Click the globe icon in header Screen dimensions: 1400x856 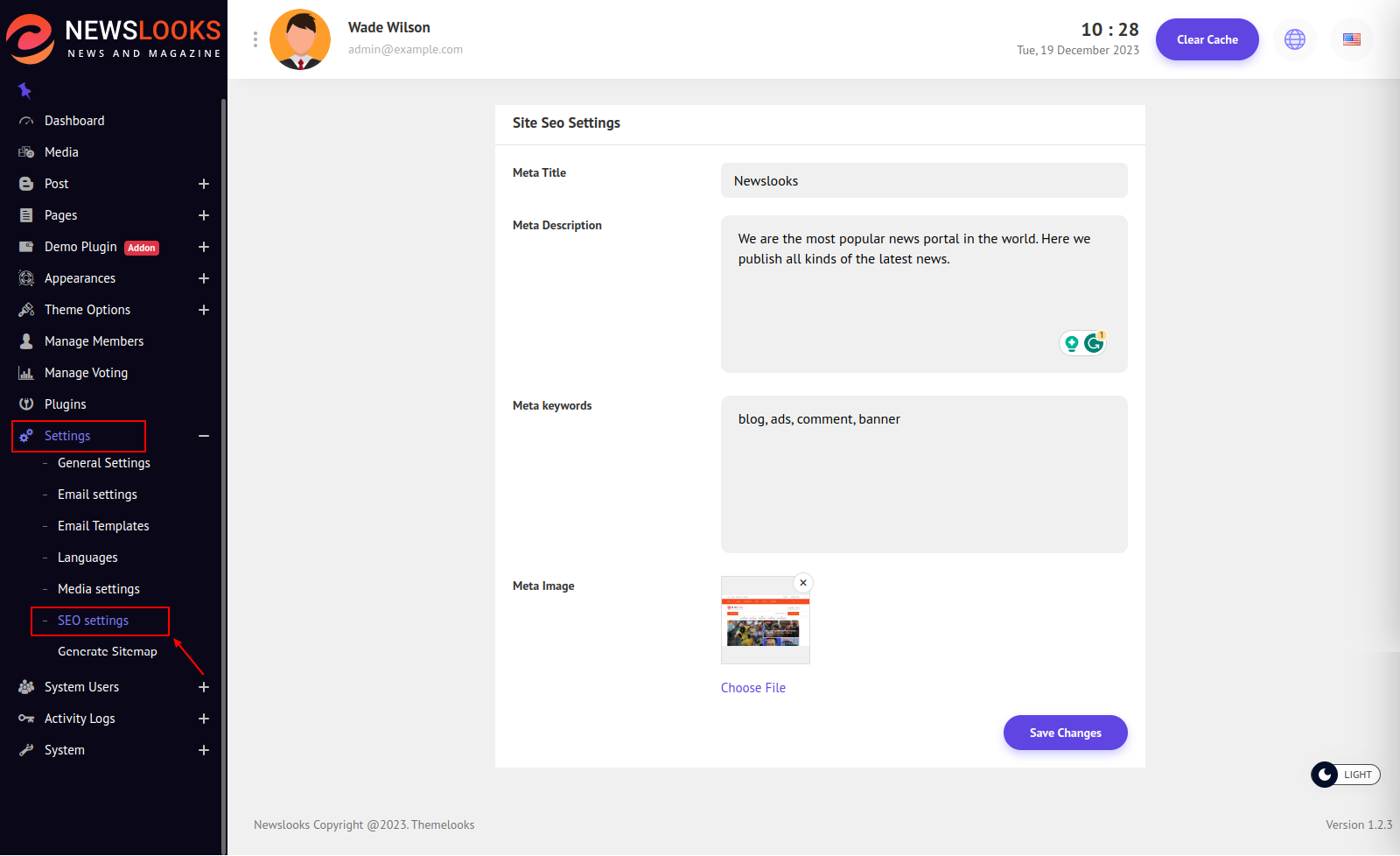tap(1294, 39)
